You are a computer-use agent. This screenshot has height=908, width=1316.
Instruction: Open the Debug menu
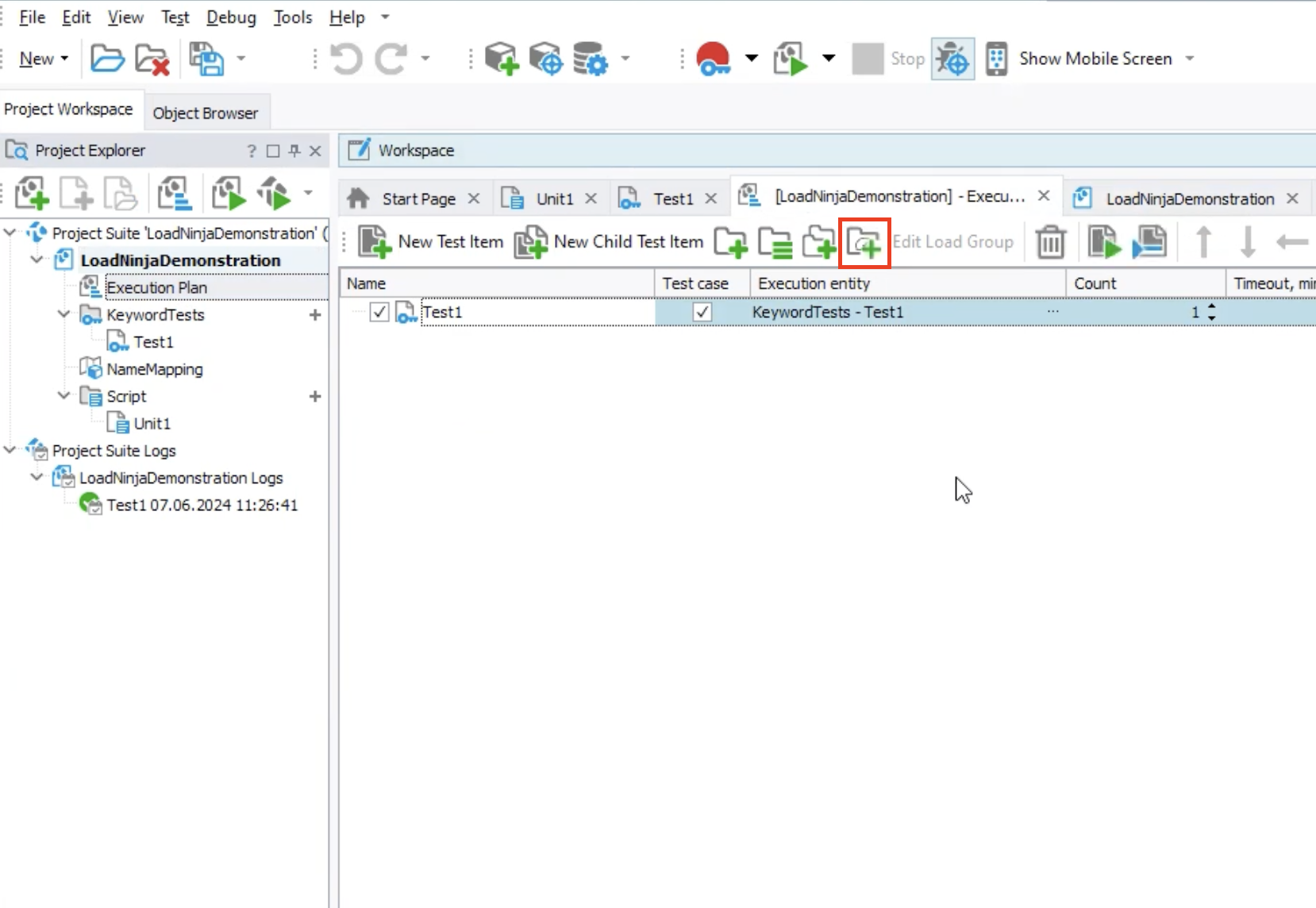tap(231, 17)
